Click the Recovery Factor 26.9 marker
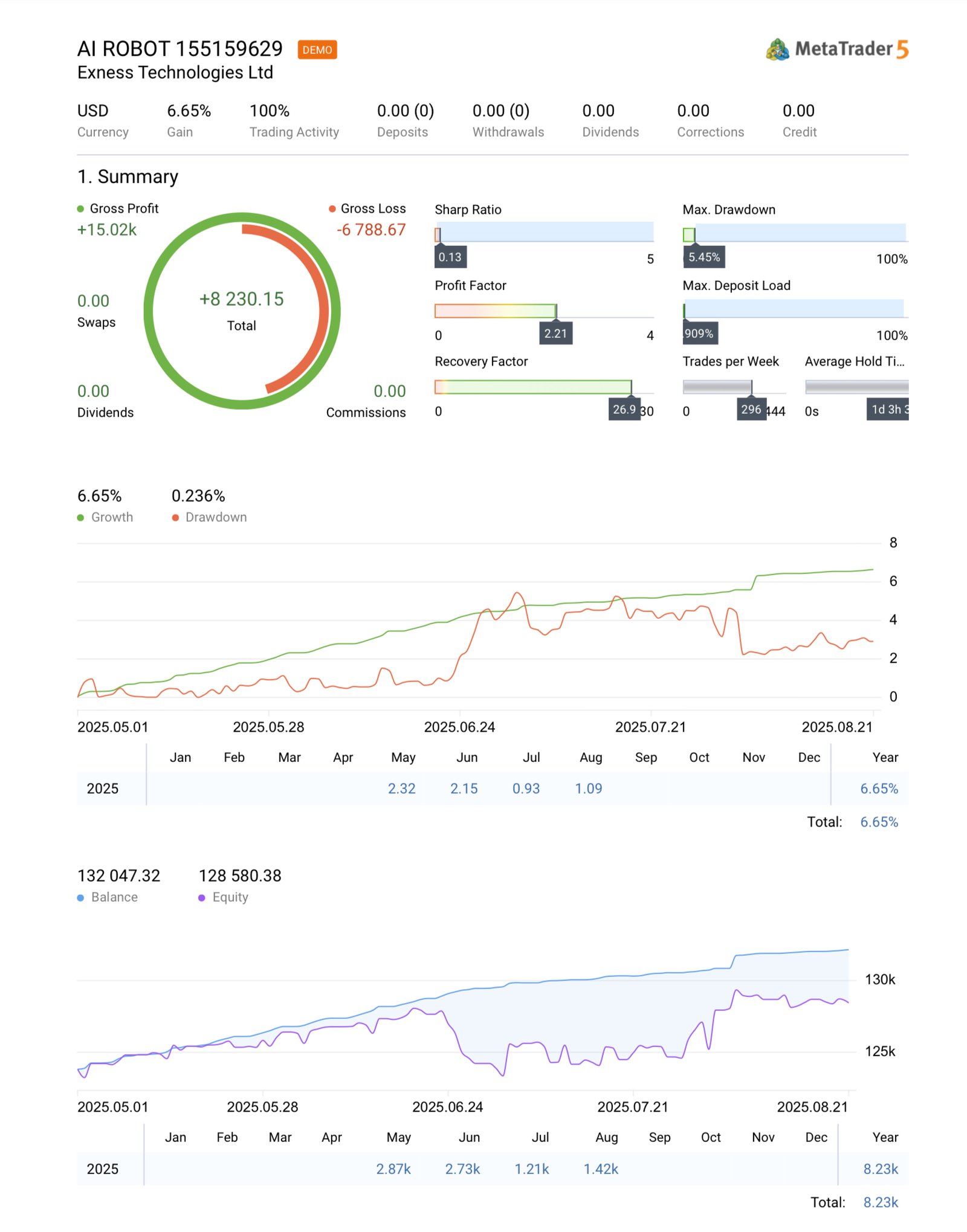The width and height of the screenshot is (967, 1232). (624, 410)
